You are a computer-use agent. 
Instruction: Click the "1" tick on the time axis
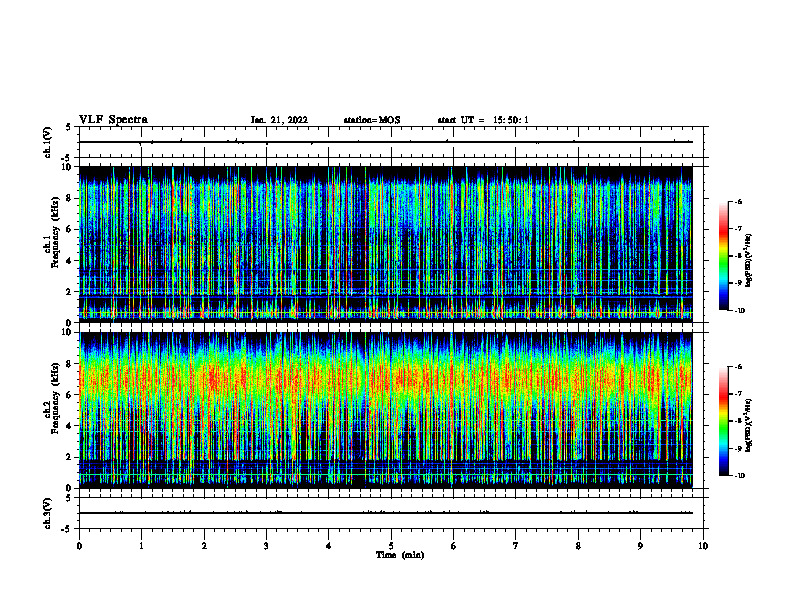[141, 546]
